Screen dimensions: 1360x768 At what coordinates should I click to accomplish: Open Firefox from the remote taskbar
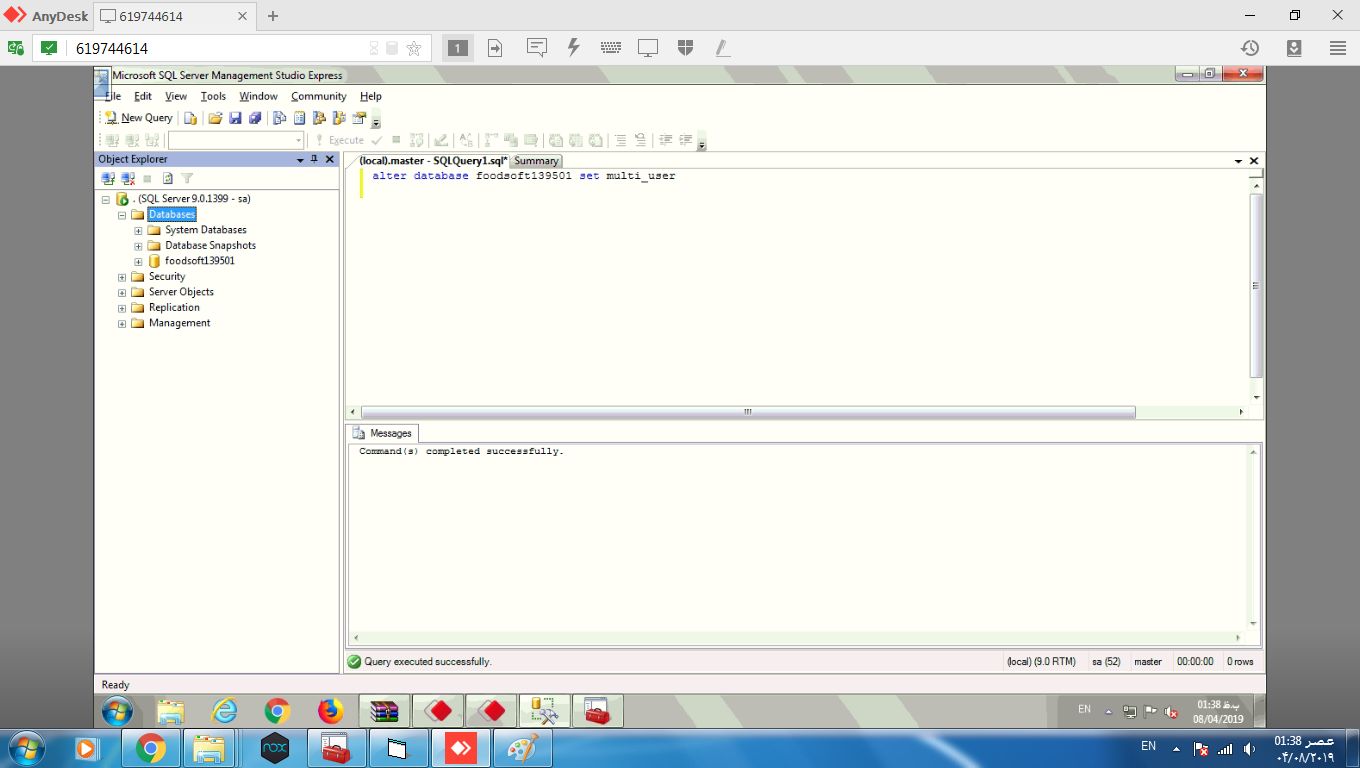point(330,711)
